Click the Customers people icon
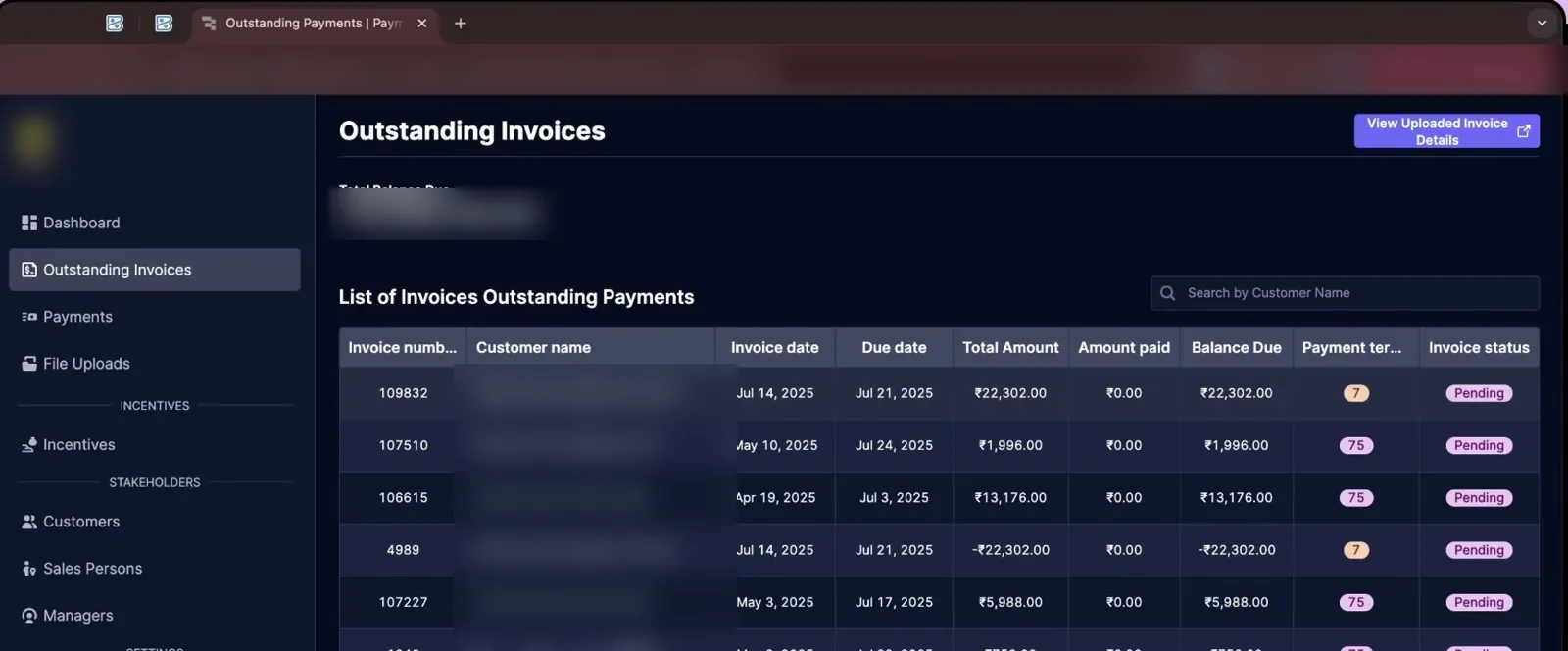The image size is (1568, 651). pyautogui.click(x=29, y=522)
